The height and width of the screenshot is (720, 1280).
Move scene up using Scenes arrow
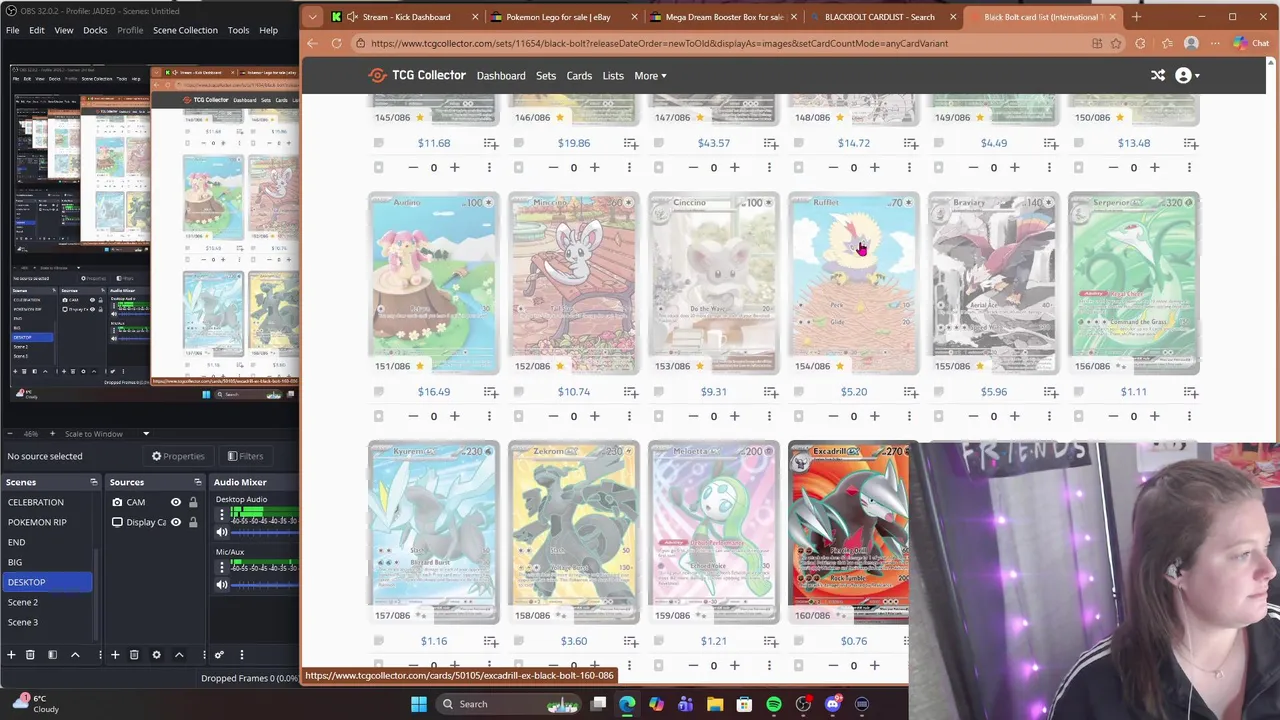(74, 655)
